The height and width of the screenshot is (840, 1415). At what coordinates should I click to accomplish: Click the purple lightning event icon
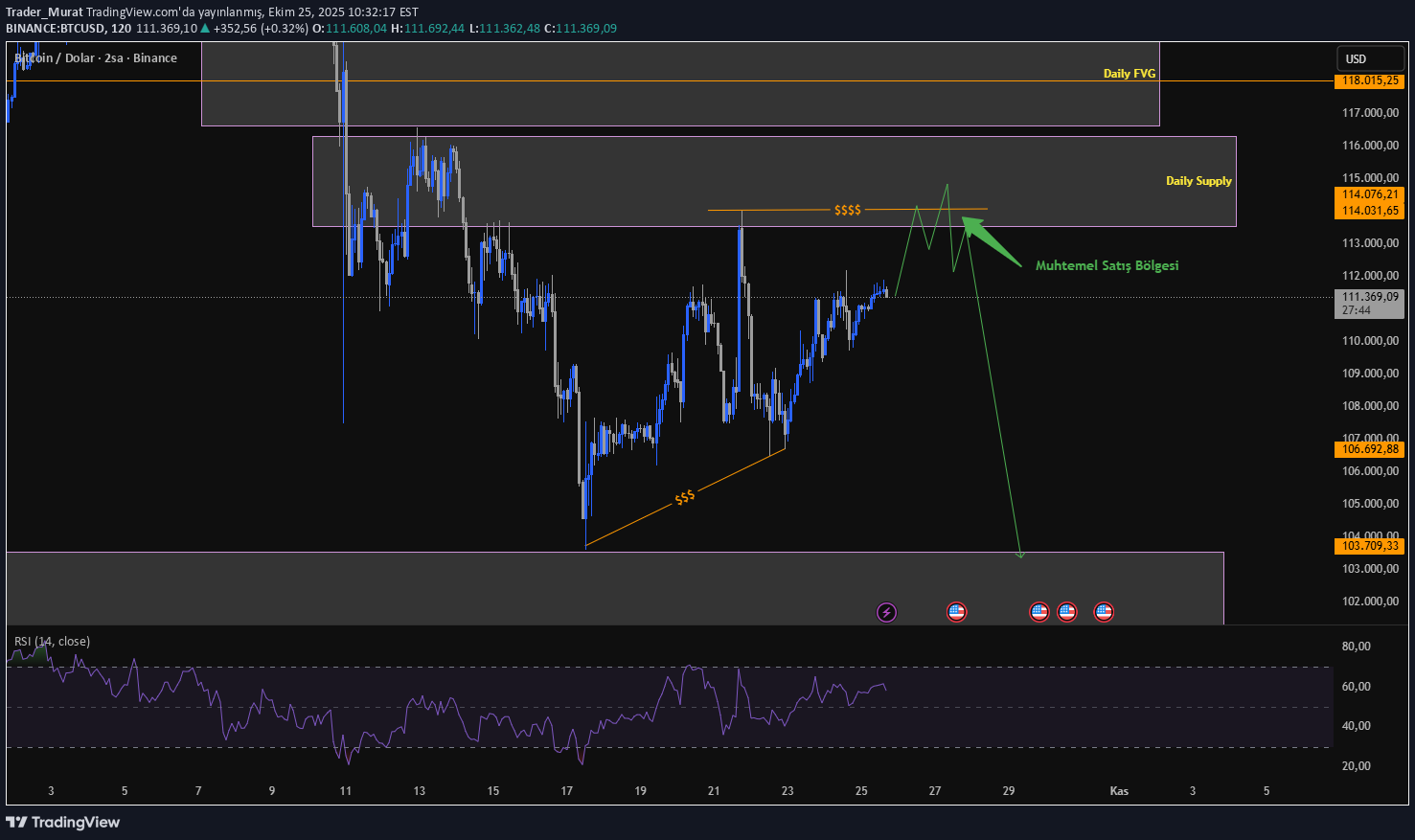coord(886,612)
